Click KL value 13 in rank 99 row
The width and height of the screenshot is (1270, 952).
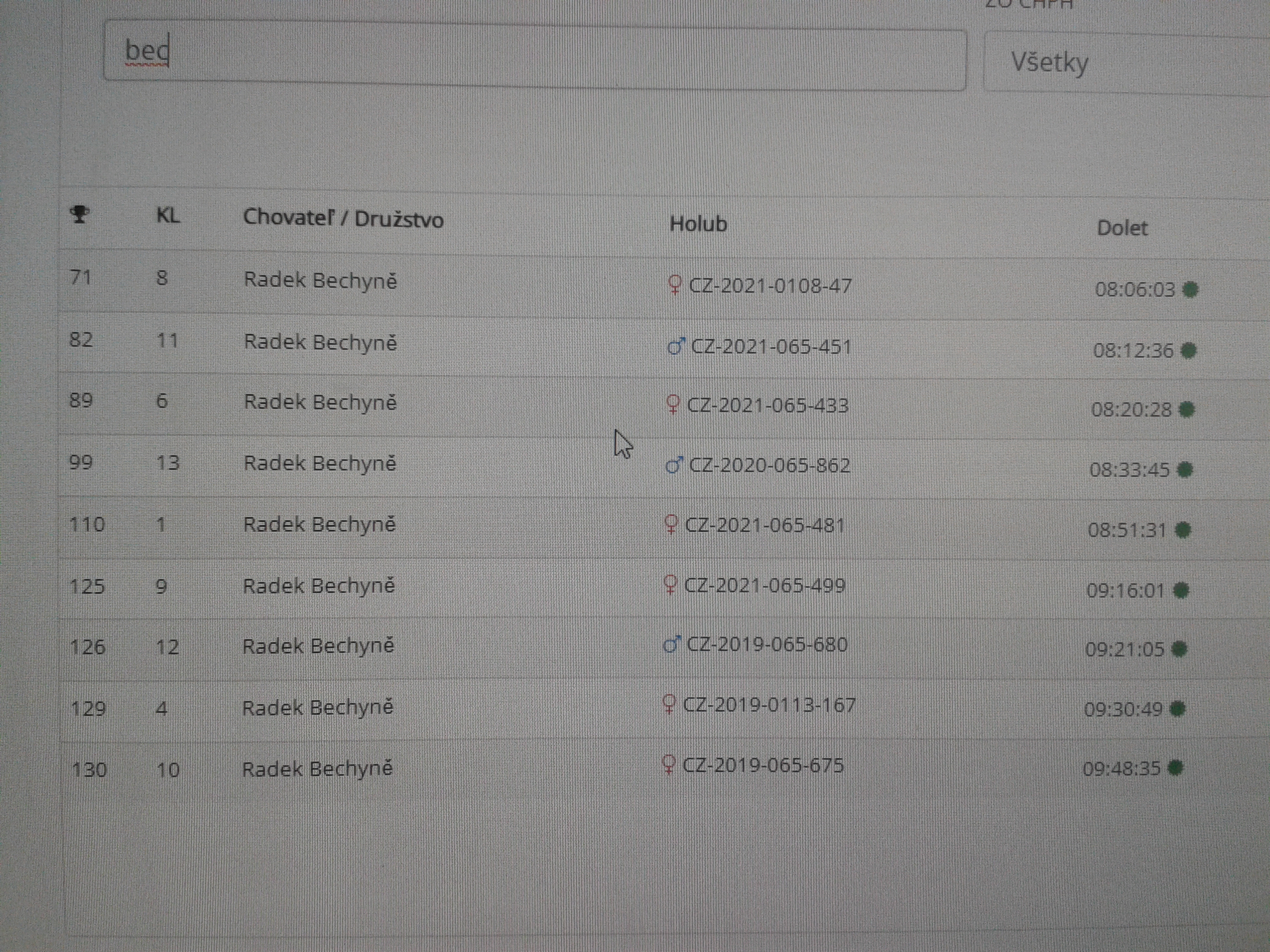(168, 463)
